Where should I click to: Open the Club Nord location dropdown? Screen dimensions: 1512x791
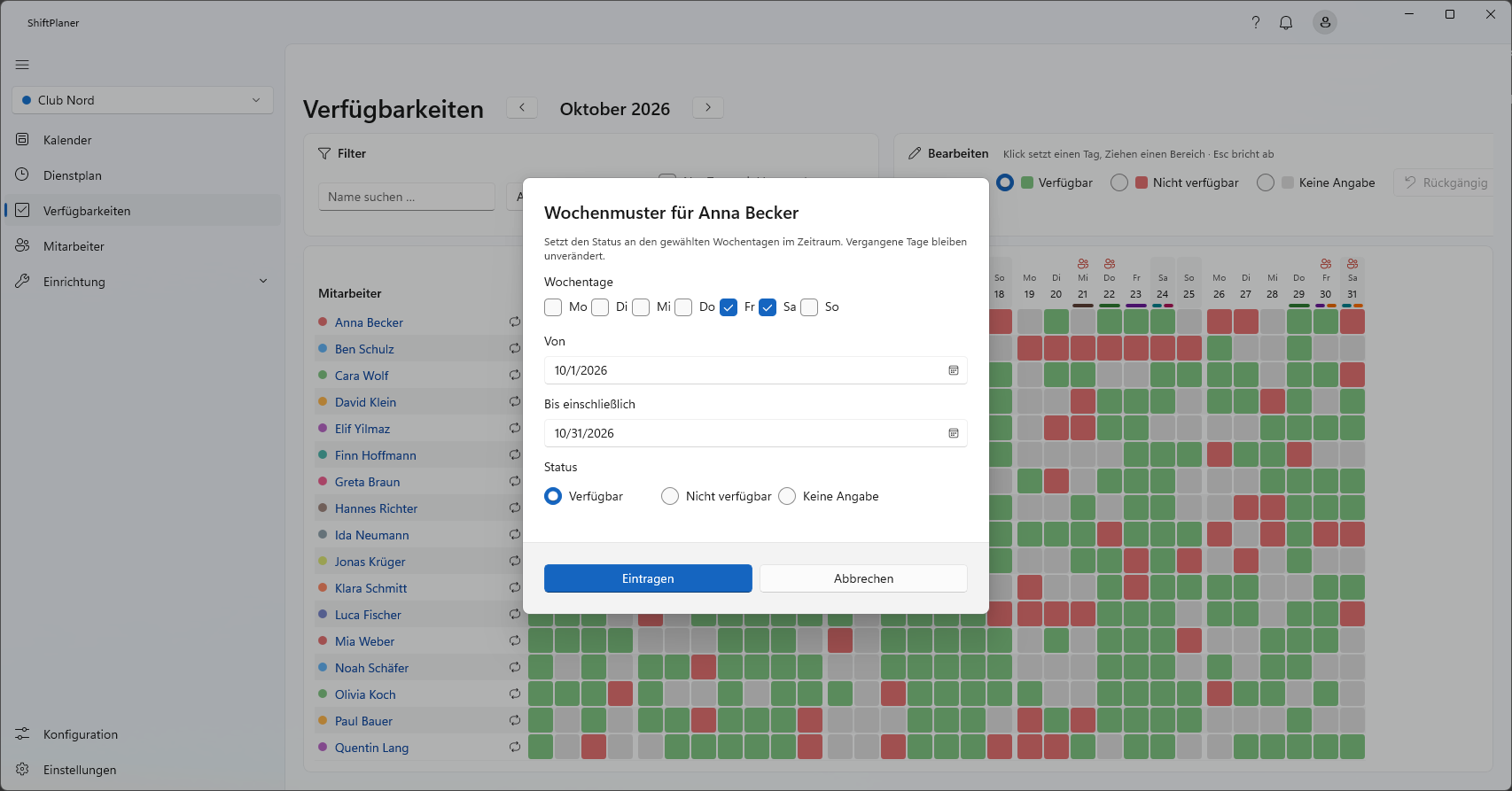(143, 100)
